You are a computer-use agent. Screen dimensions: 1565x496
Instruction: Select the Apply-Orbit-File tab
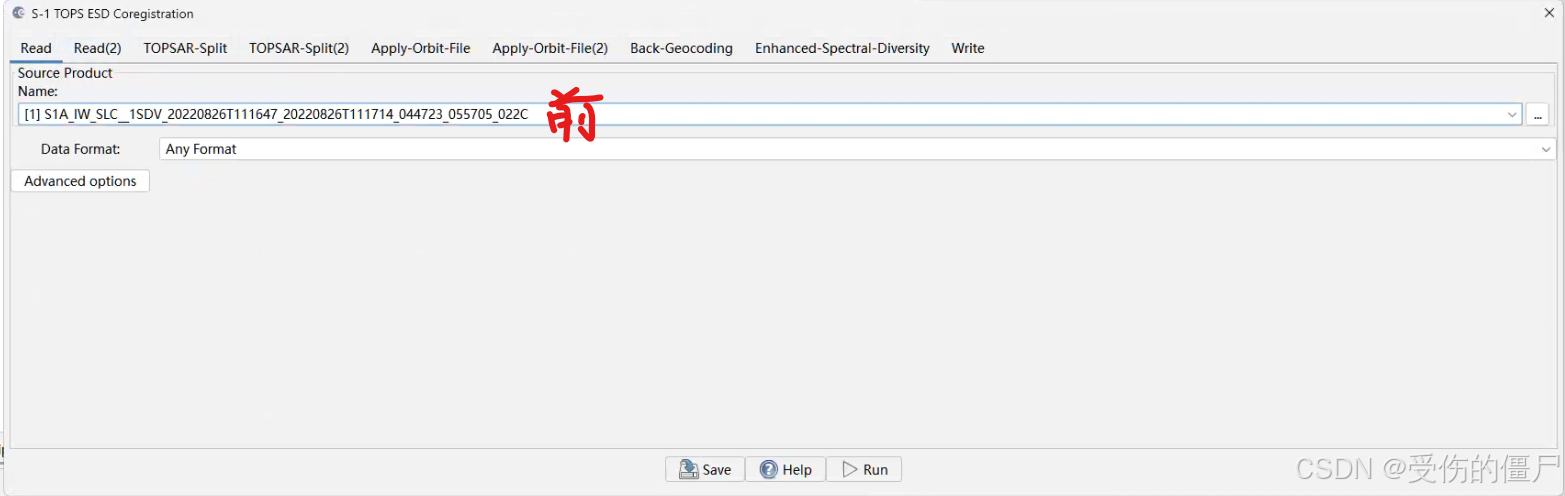[420, 48]
